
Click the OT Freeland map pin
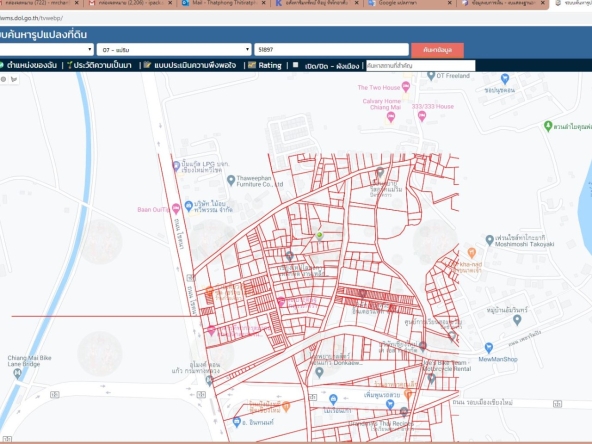point(431,76)
